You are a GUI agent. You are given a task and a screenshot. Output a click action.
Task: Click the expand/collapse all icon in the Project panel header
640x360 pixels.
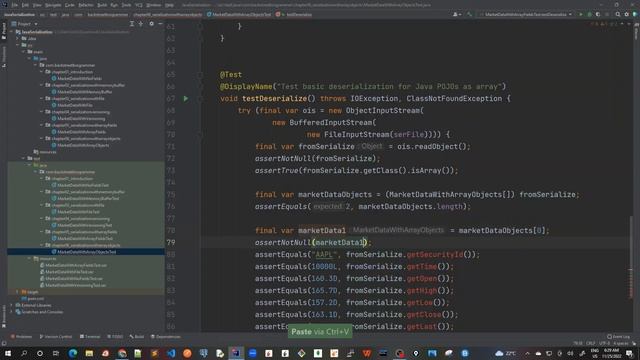tap(132, 24)
